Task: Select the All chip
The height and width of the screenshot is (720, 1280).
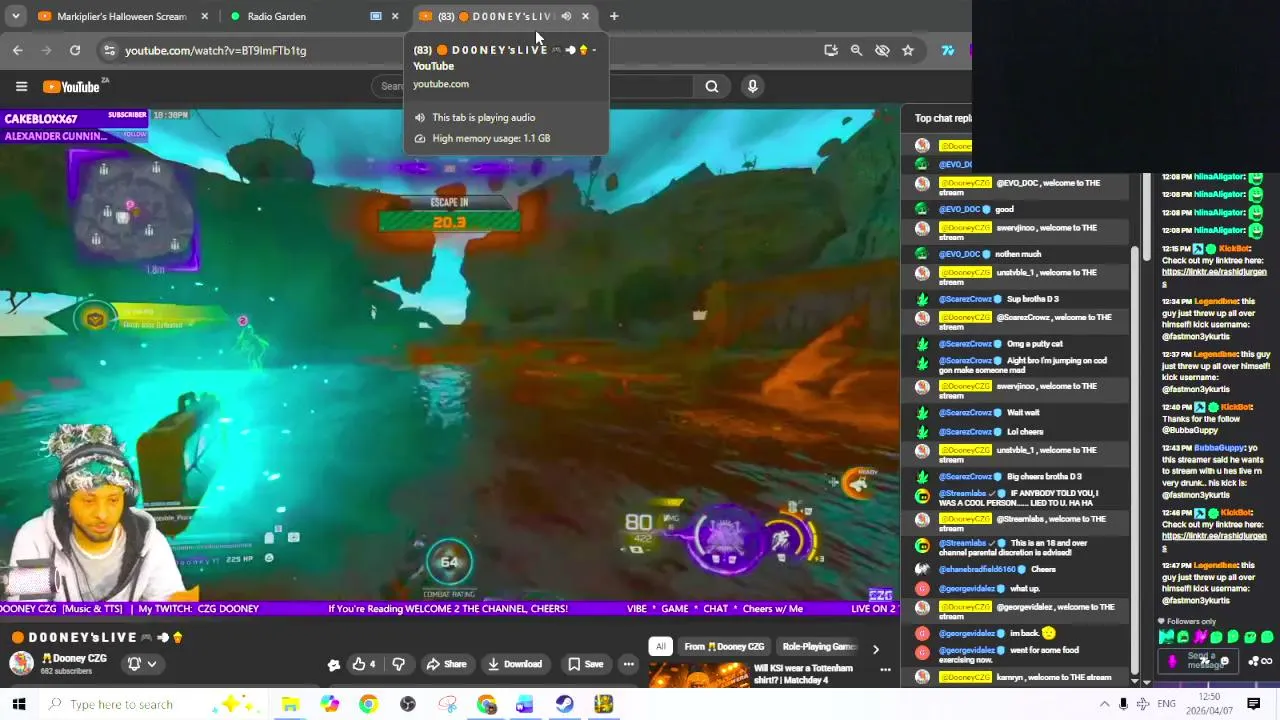Action: point(660,647)
